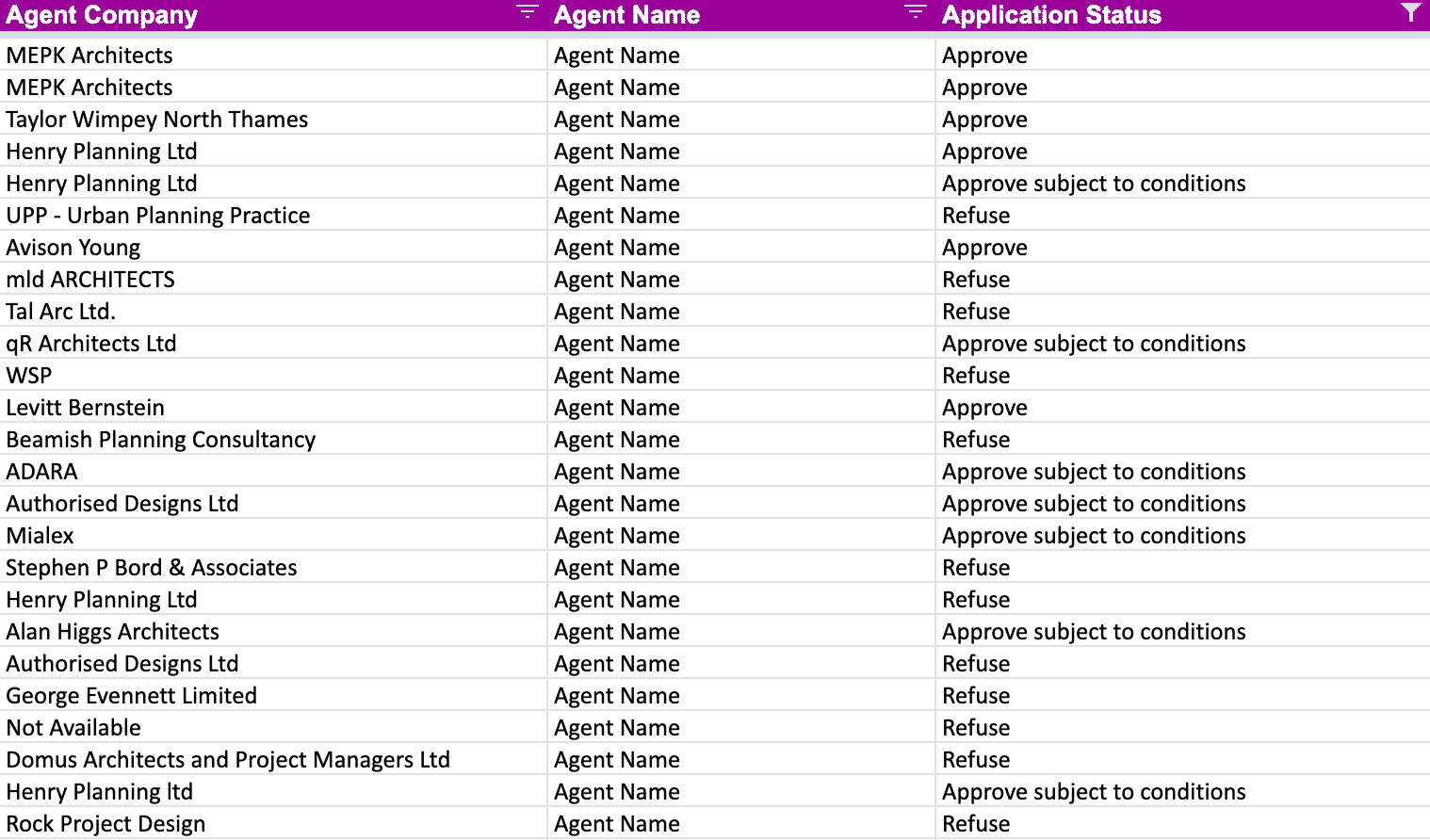Click the Domus Architects and Project Managers cell
This screenshot has height=840, width=1430.
point(228,760)
